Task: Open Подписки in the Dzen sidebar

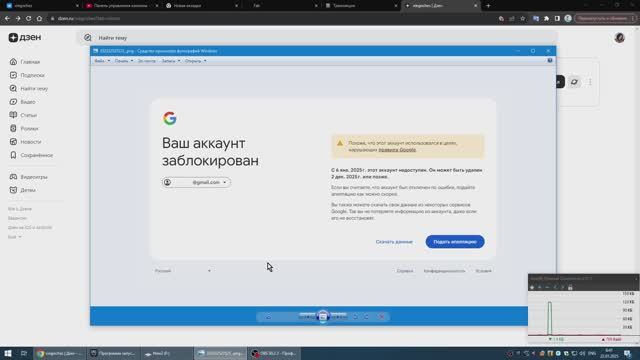Action: pos(27,75)
